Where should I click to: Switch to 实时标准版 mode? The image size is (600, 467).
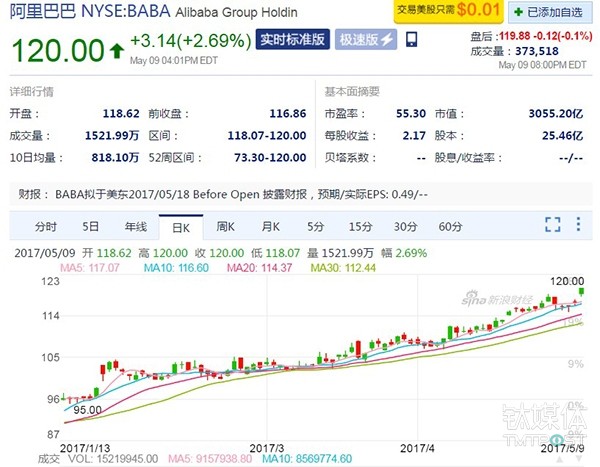[x=292, y=41]
